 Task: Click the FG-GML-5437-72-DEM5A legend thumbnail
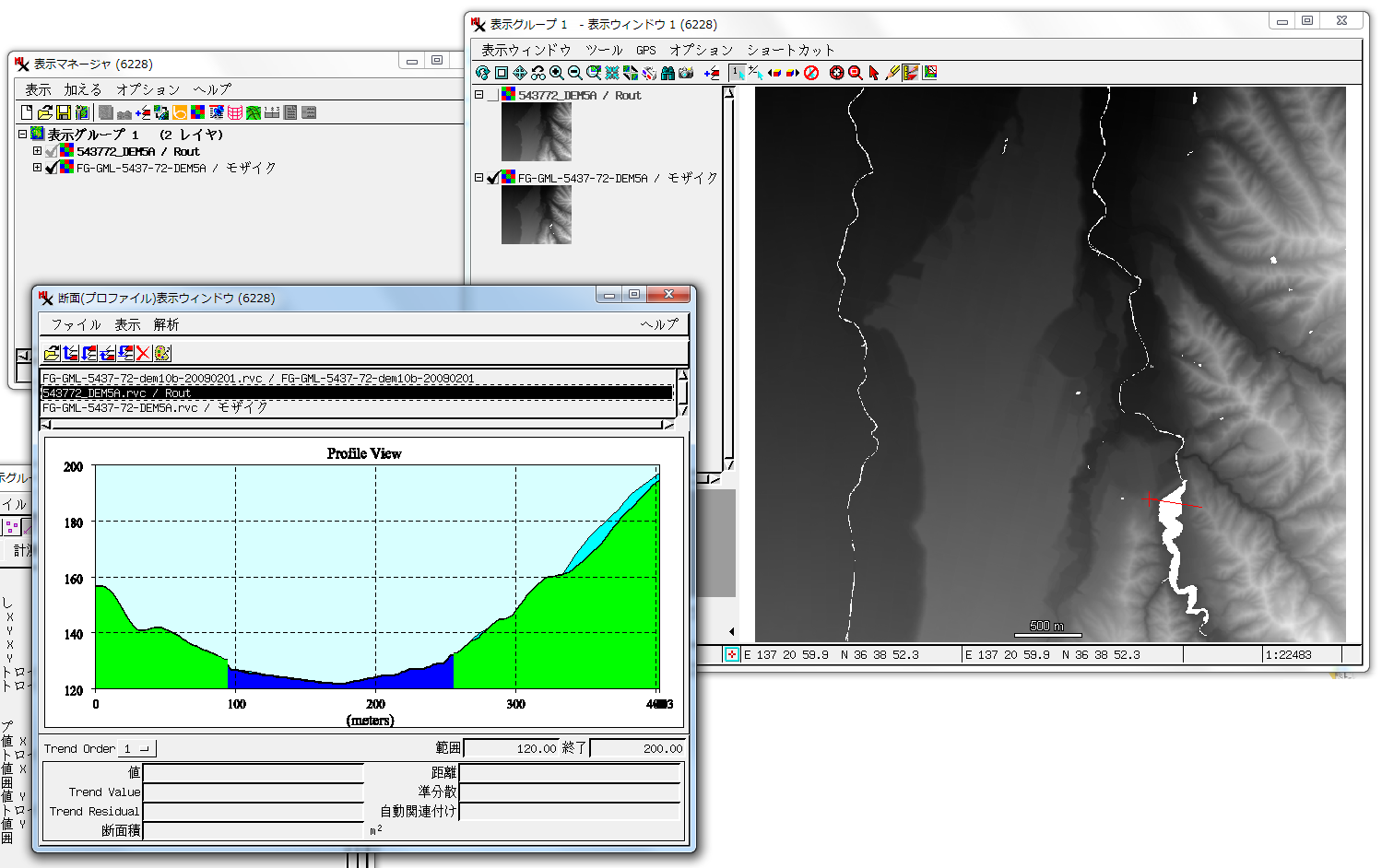[537, 215]
